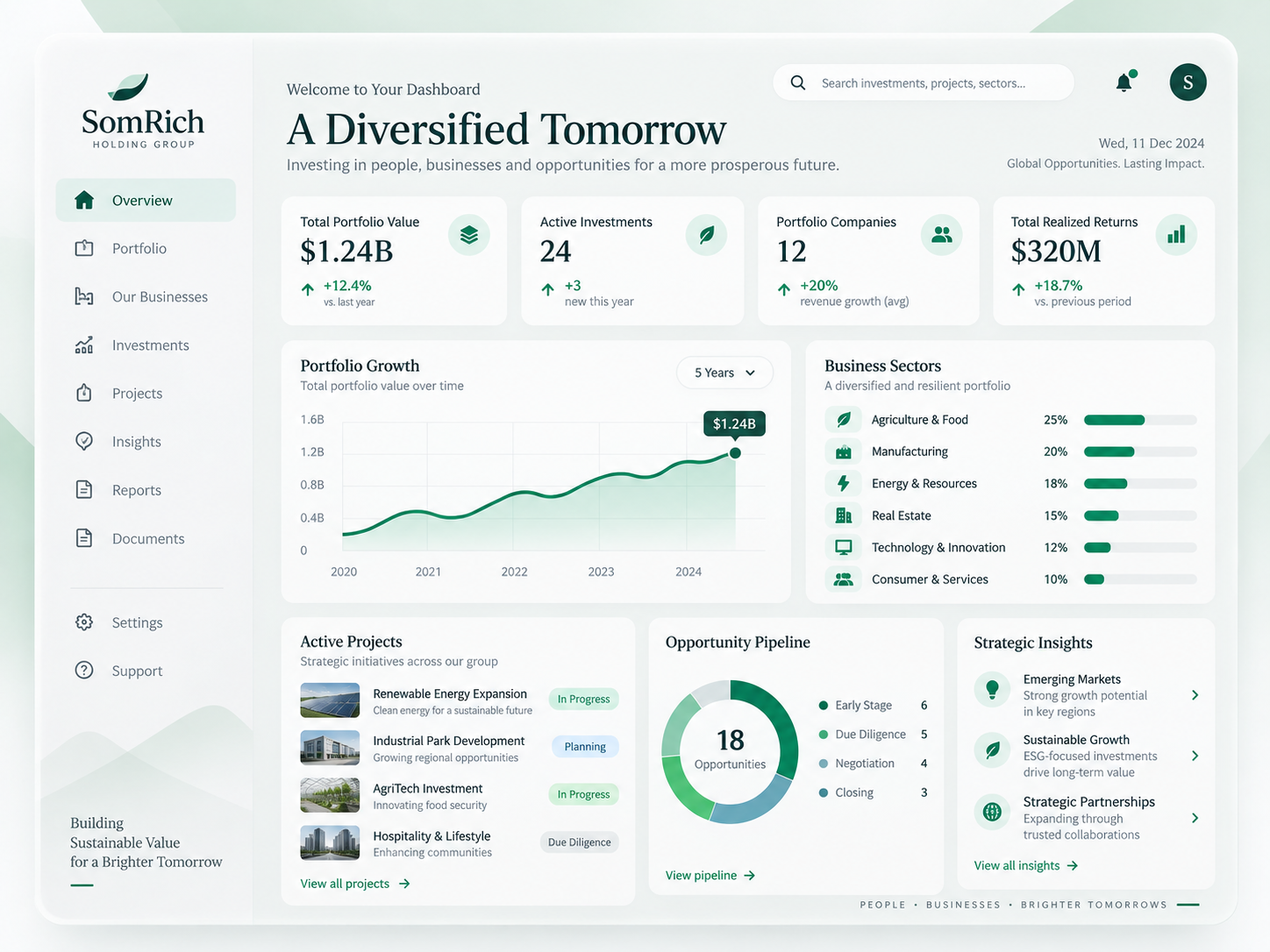Image resolution: width=1270 pixels, height=952 pixels.
Task: Click the SomRich Holding Group logo
Action: click(x=143, y=111)
